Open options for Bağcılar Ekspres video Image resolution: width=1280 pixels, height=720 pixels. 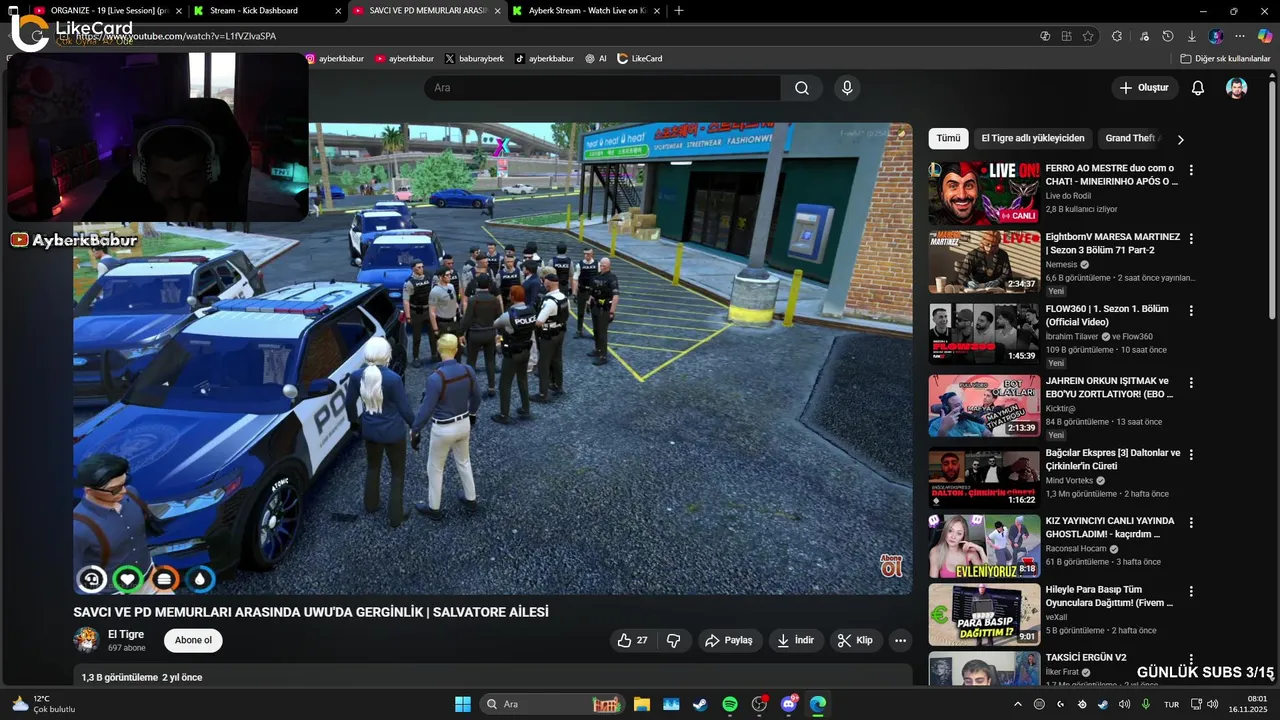pyautogui.click(x=1190, y=455)
